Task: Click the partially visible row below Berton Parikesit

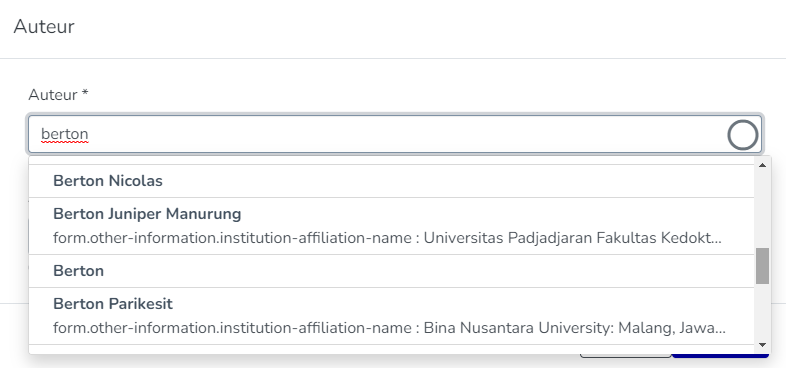Action: coord(391,349)
